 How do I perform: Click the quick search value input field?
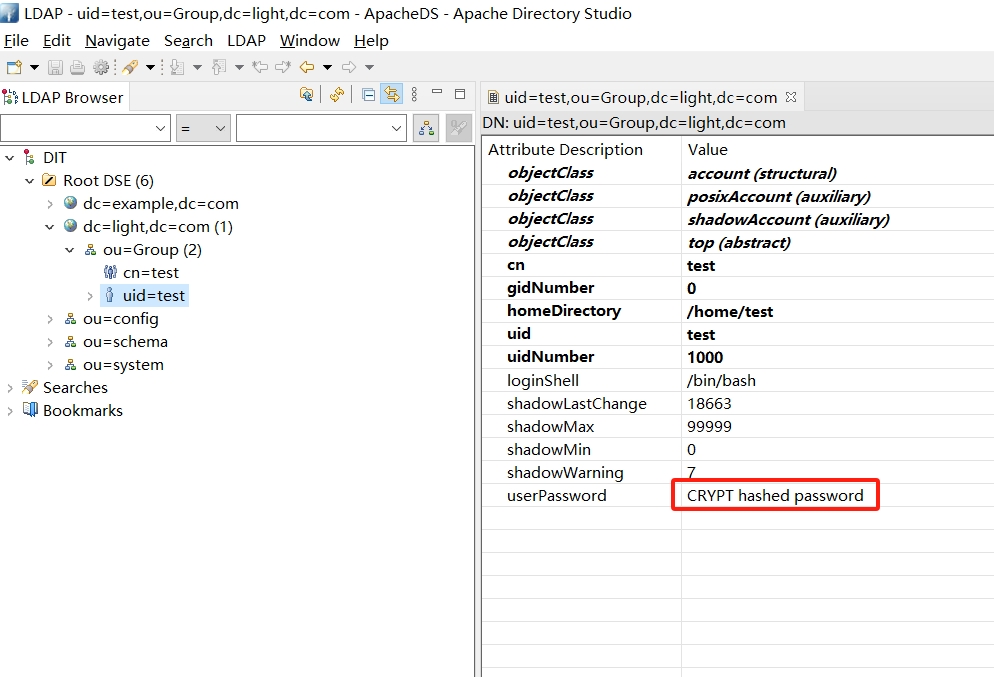(x=311, y=128)
